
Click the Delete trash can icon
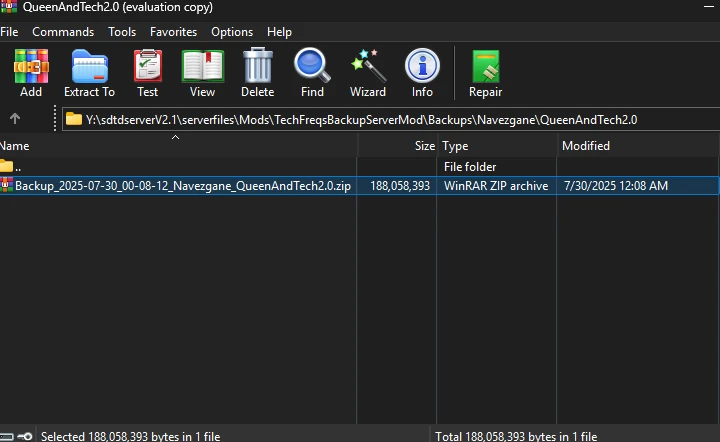click(x=258, y=65)
